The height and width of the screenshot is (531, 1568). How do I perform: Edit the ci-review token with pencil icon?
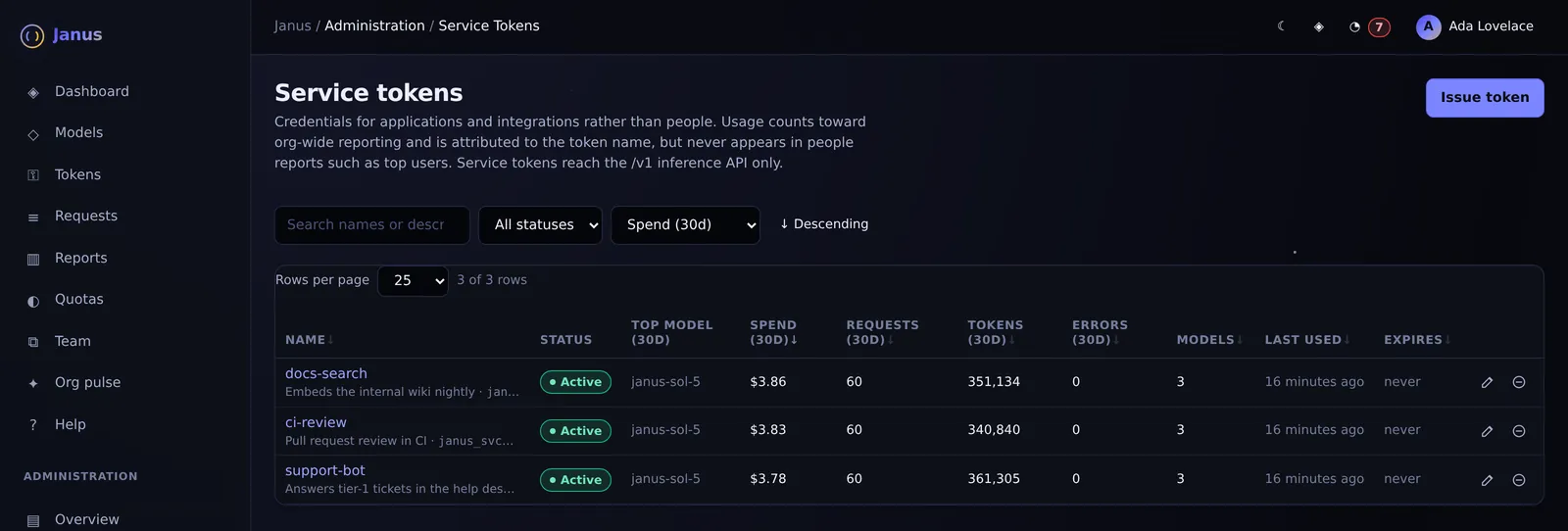1487,432
